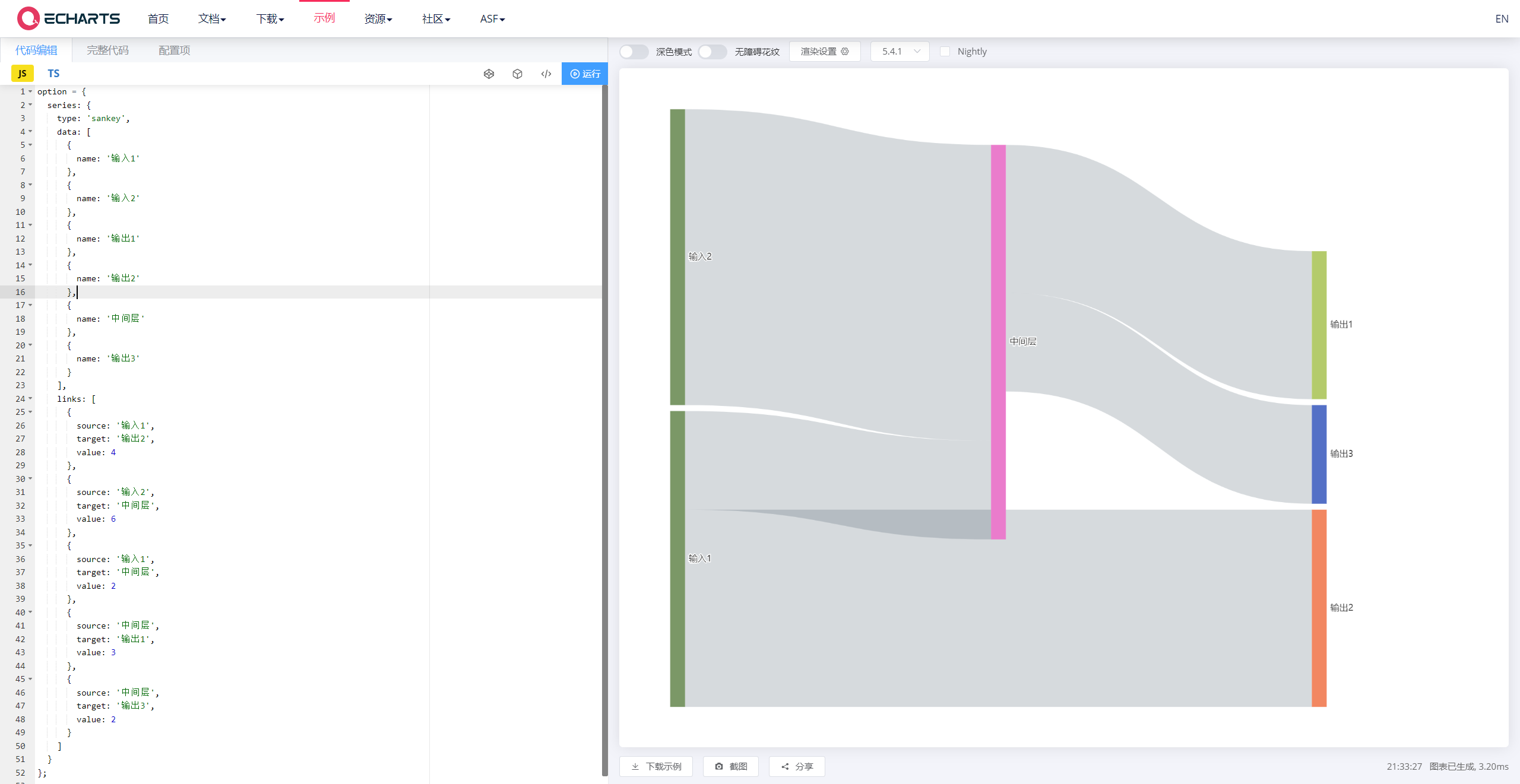Click the 下载示例 download button

click(x=656, y=766)
